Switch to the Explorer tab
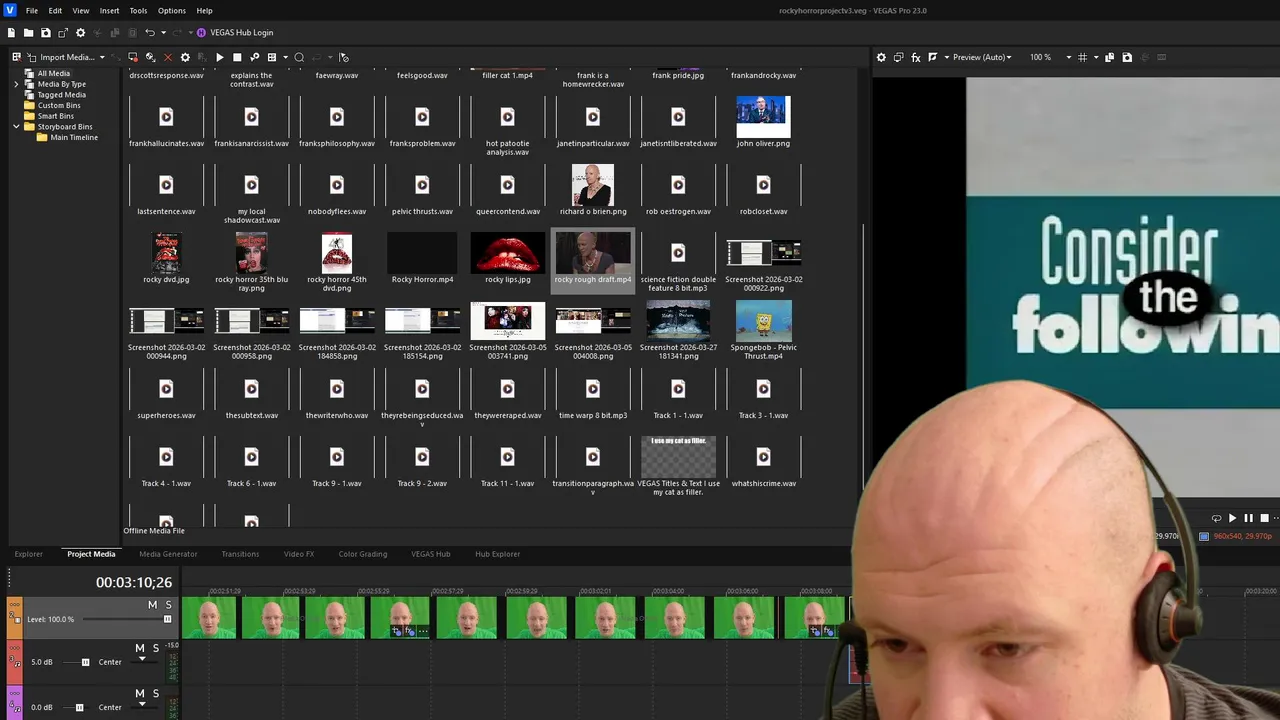The image size is (1280, 720). pos(28,554)
